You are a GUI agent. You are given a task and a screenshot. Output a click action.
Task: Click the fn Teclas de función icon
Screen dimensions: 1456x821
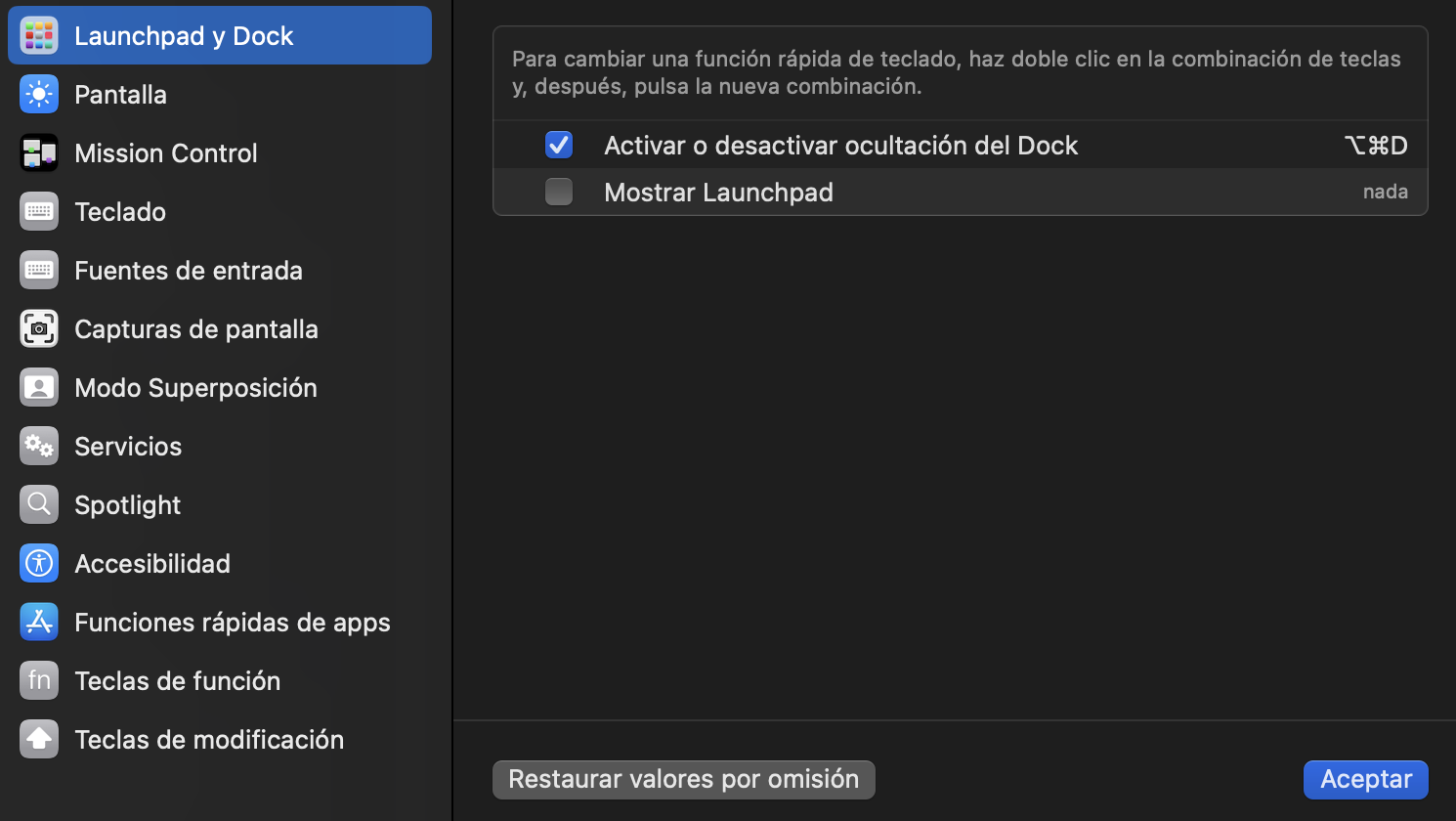pos(39,681)
